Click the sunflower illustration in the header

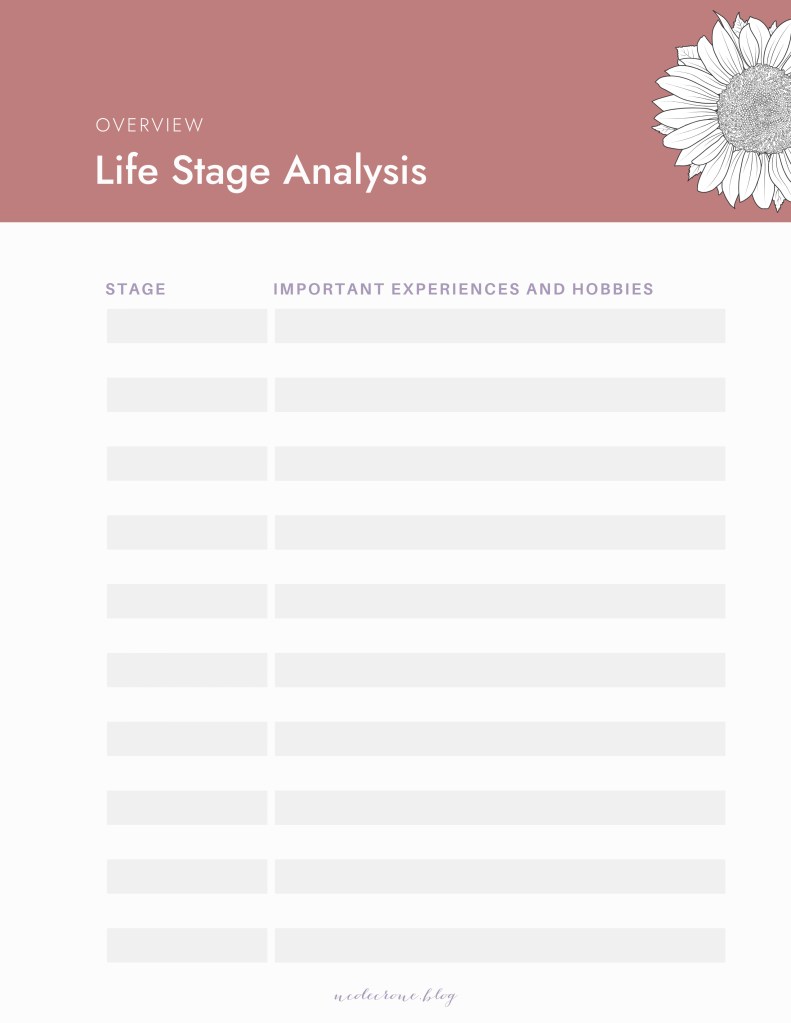point(727,108)
